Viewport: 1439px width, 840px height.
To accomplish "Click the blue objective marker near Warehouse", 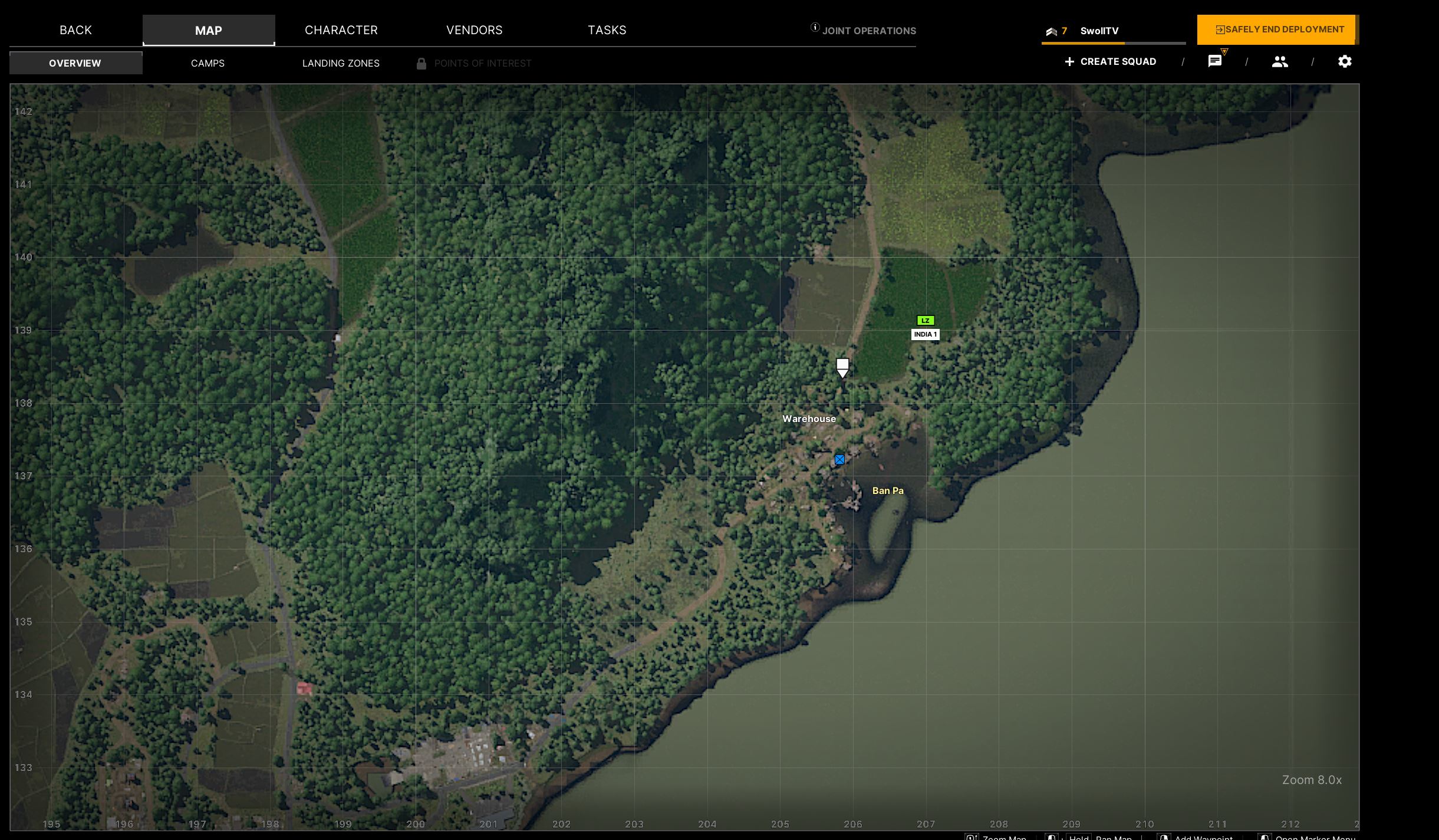I will point(839,459).
